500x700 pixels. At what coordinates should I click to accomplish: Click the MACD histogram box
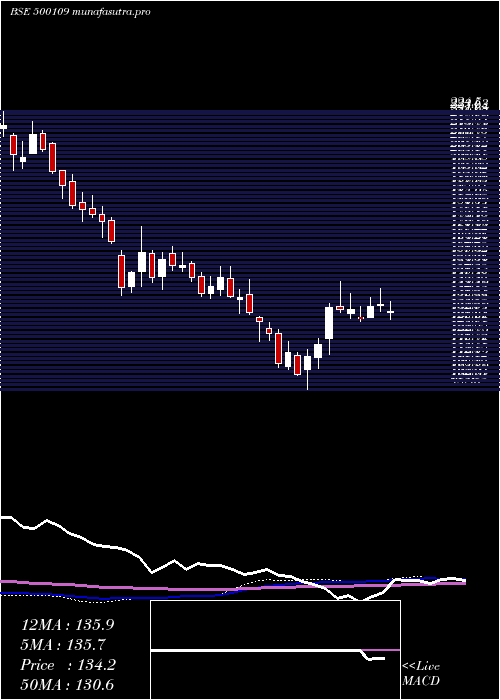(275, 650)
